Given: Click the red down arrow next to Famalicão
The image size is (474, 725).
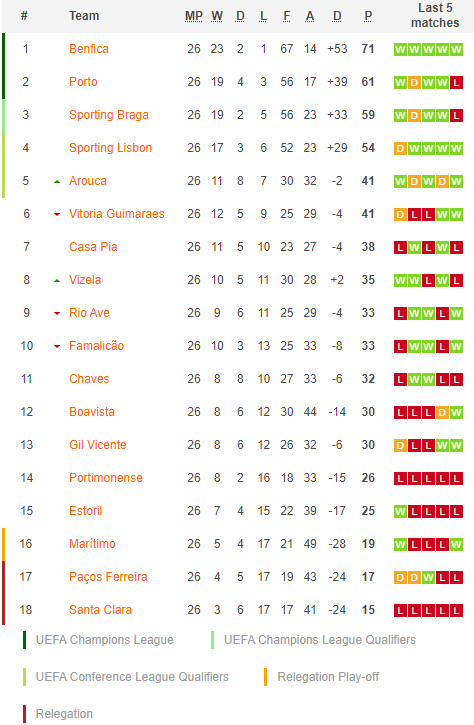Looking at the screenshot, I should tap(57, 346).
